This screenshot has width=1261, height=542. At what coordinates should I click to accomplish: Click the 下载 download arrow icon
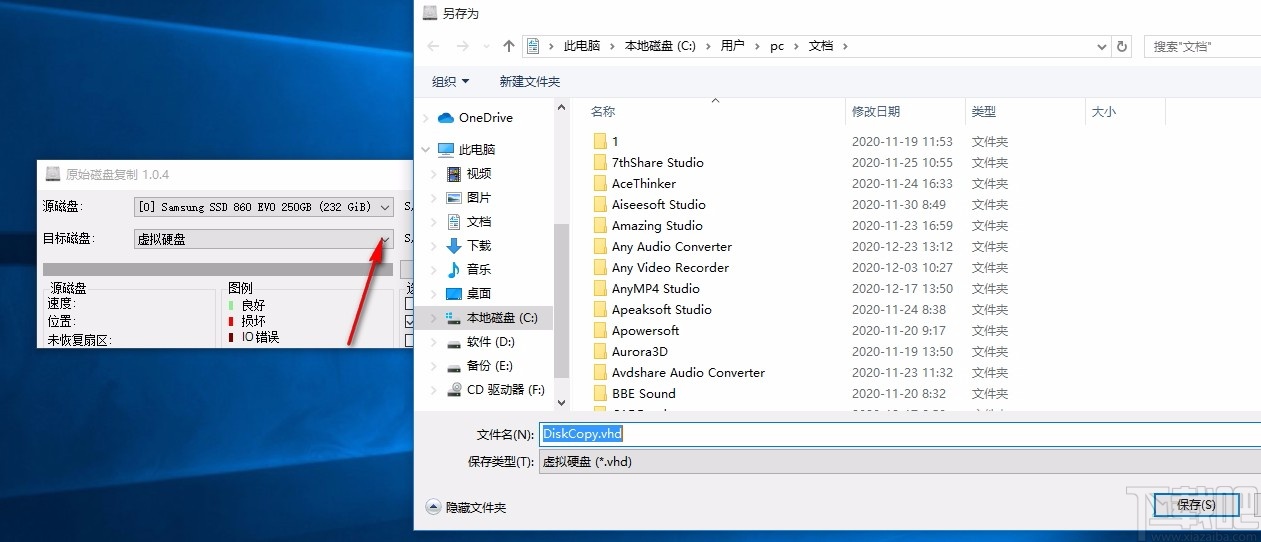click(454, 246)
